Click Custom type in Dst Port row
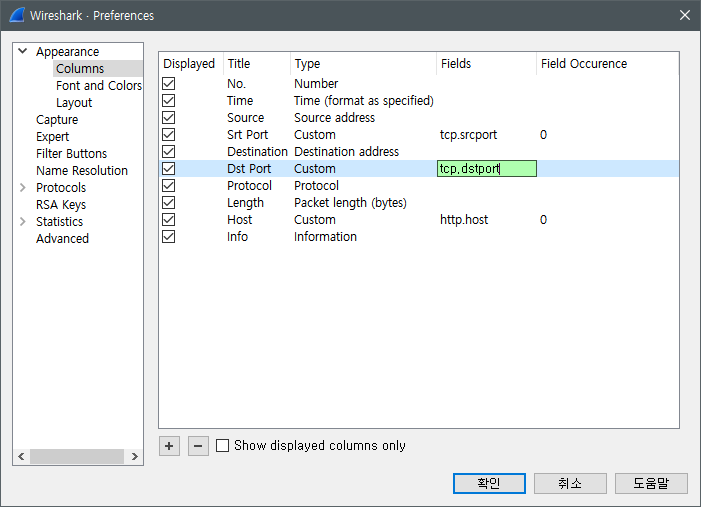The height and width of the screenshot is (507, 701). pyautogui.click(x=315, y=169)
